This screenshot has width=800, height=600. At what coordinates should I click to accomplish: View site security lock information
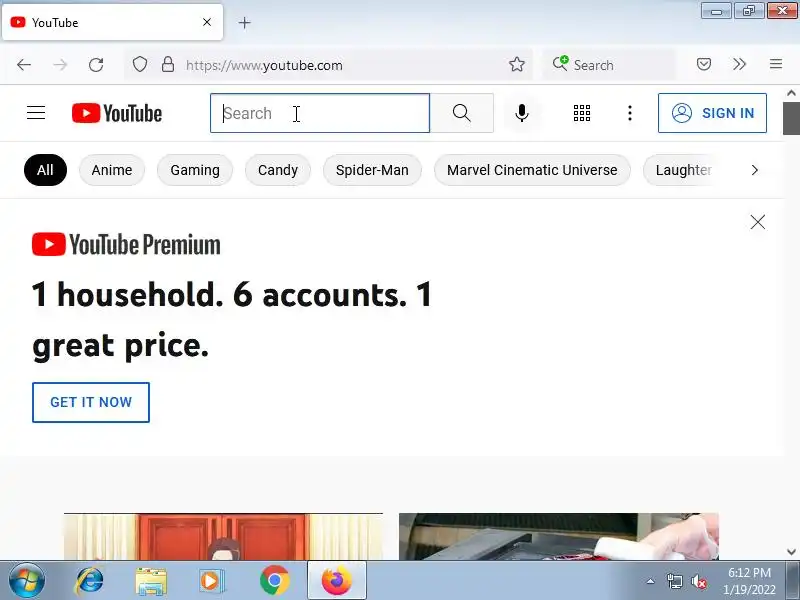click(x=168, y=64)
